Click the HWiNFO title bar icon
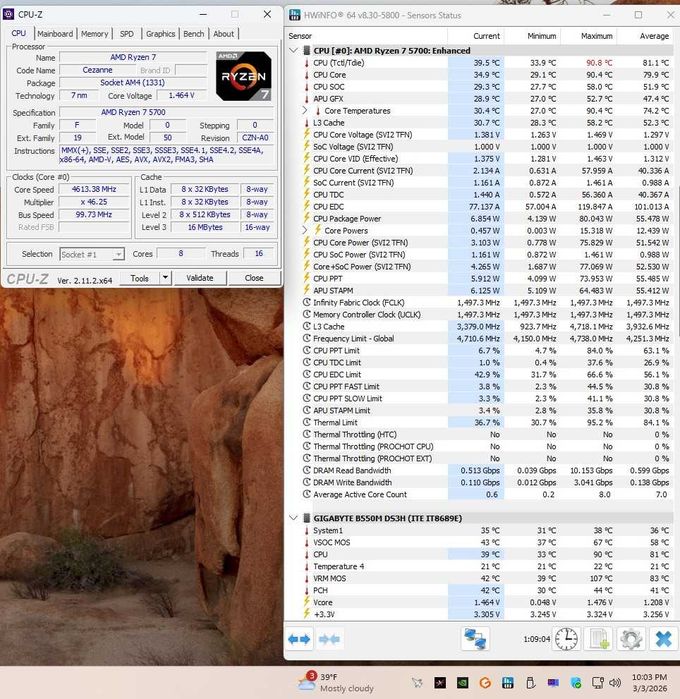Screen dimensions: 680x699 [x=295, y=15]
